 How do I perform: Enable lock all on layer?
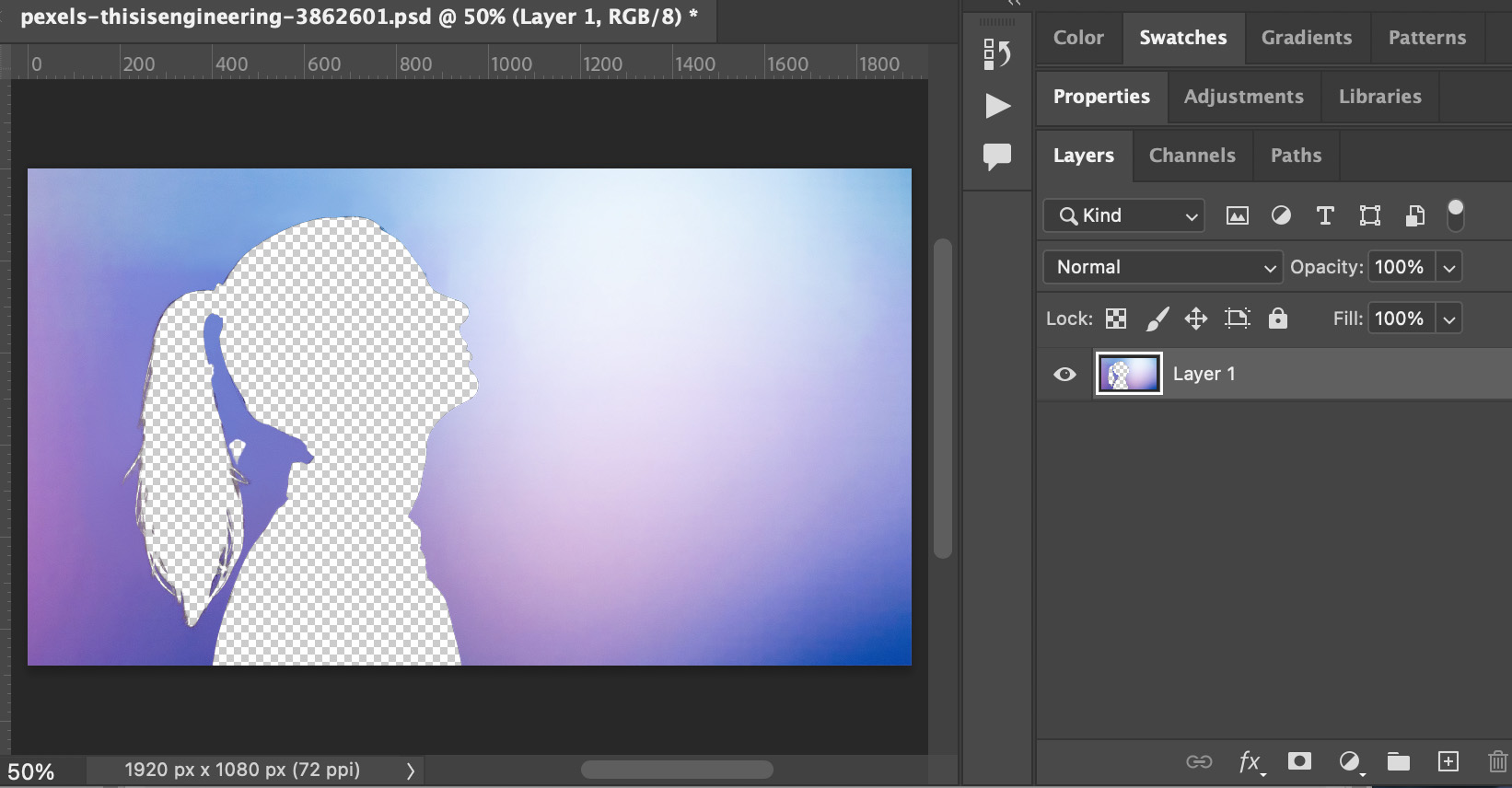coord(1277,319)
